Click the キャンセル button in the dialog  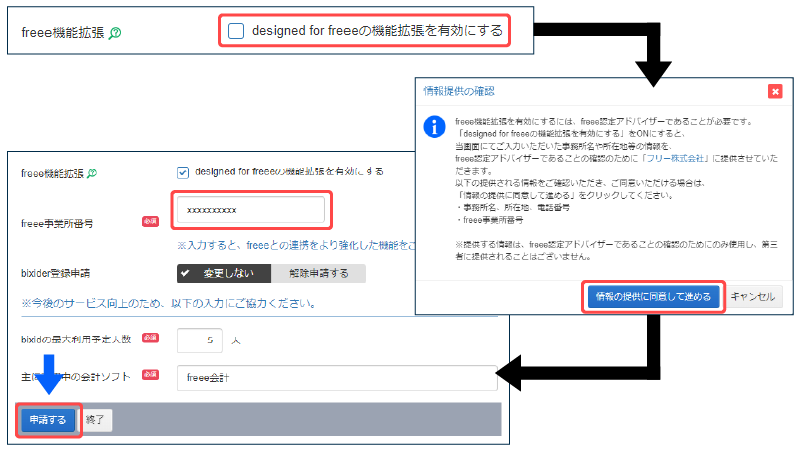753,296
